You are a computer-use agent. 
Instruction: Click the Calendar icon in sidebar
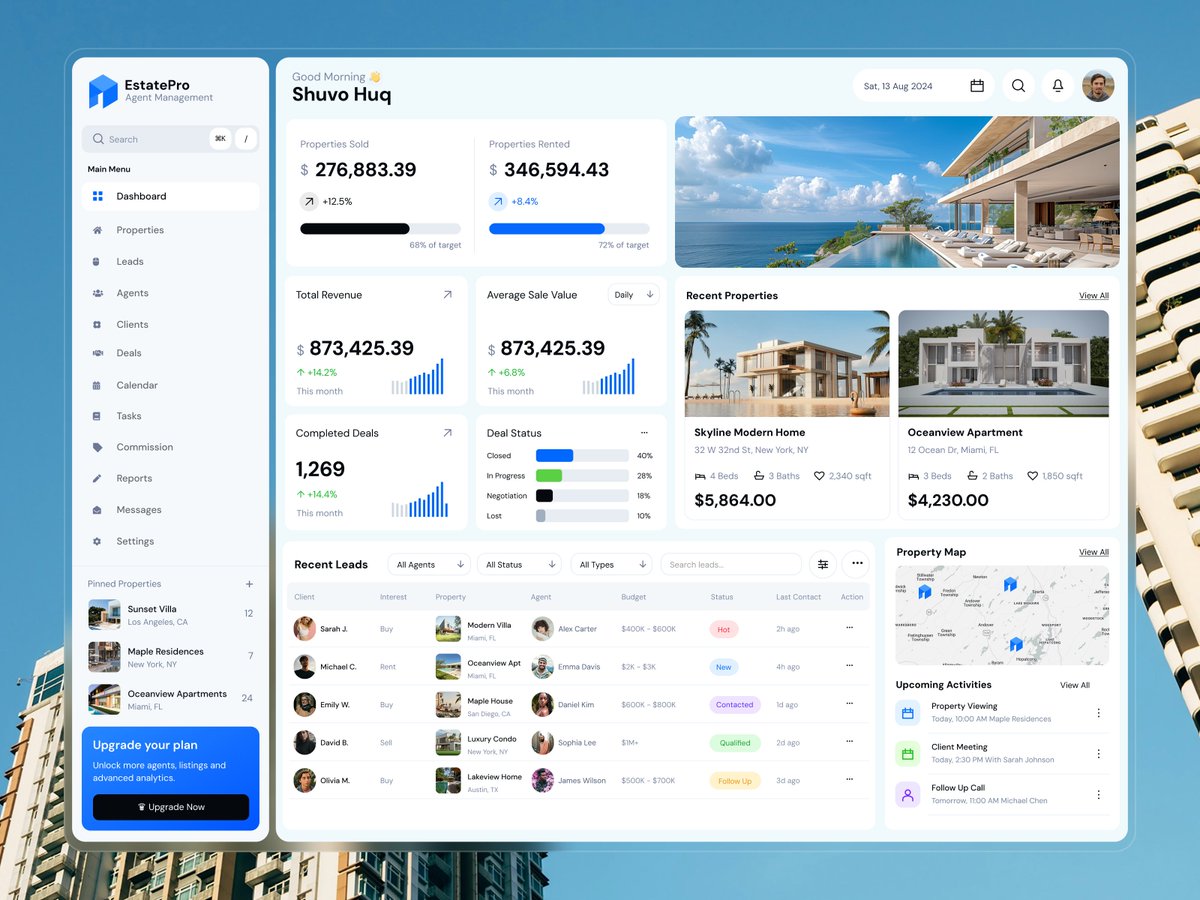tap(97, 385)
